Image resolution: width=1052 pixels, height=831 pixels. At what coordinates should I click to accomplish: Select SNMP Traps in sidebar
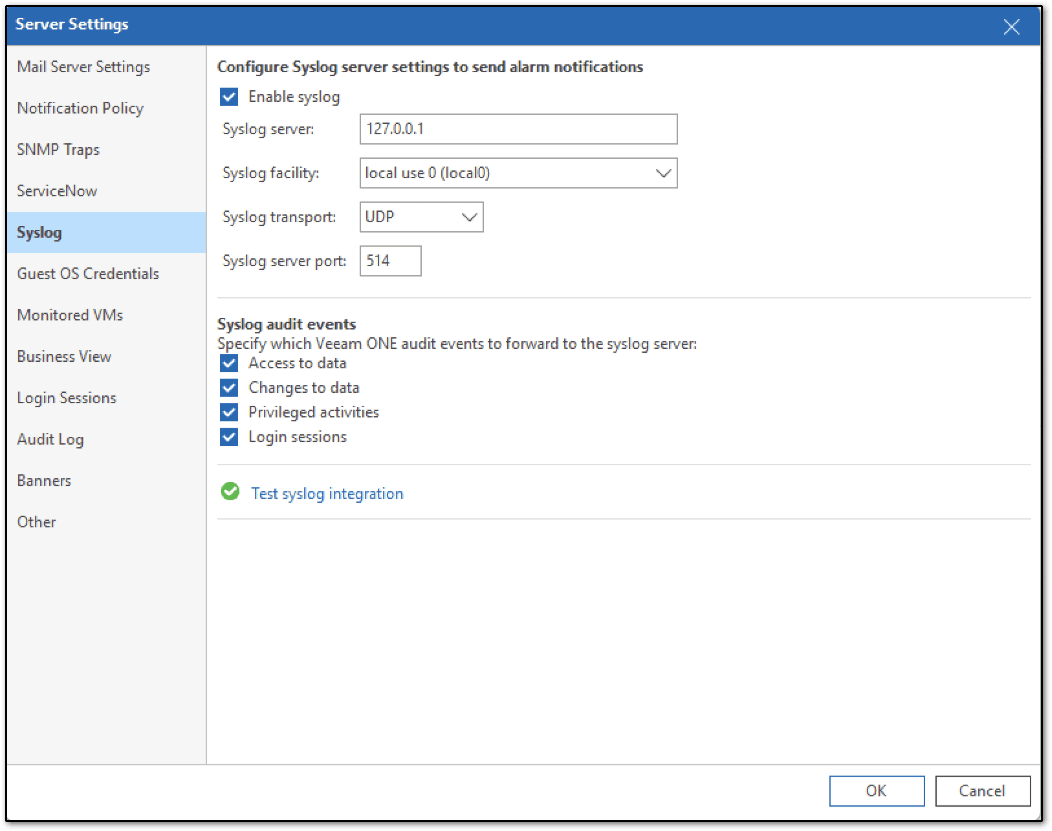coord(58,150)
